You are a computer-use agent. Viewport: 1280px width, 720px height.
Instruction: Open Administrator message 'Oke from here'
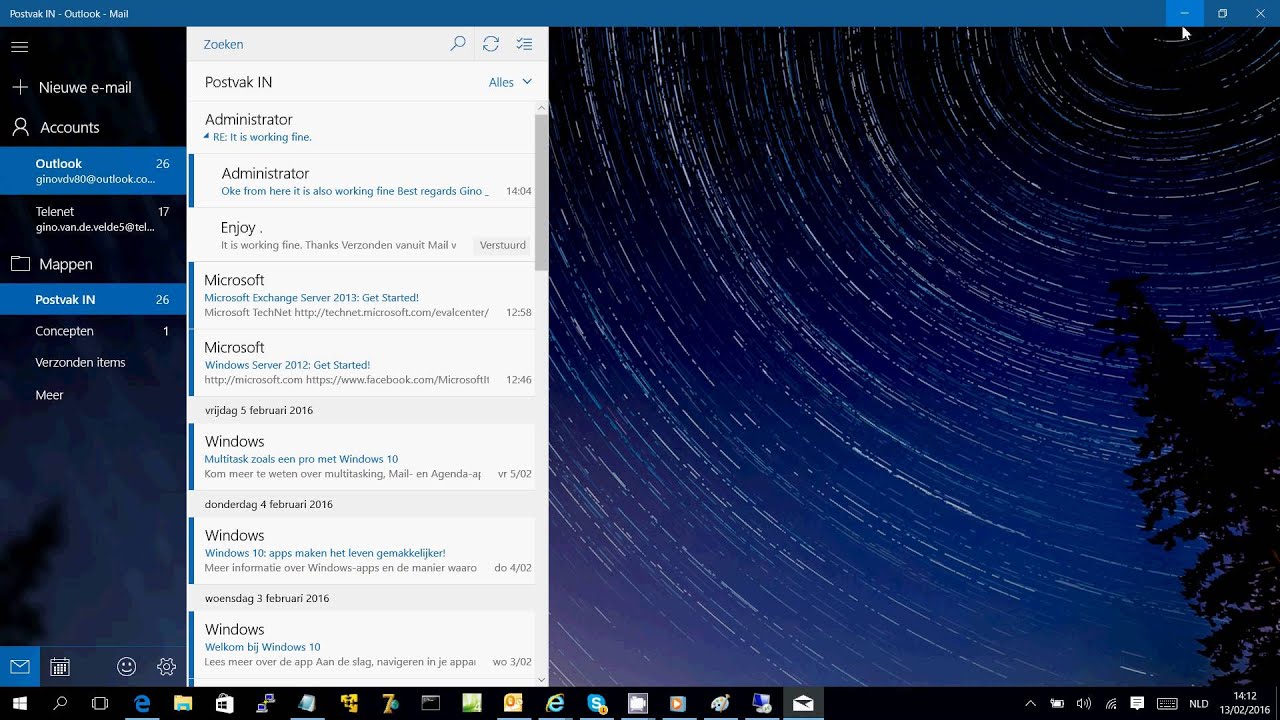click(x=361, y=181)
